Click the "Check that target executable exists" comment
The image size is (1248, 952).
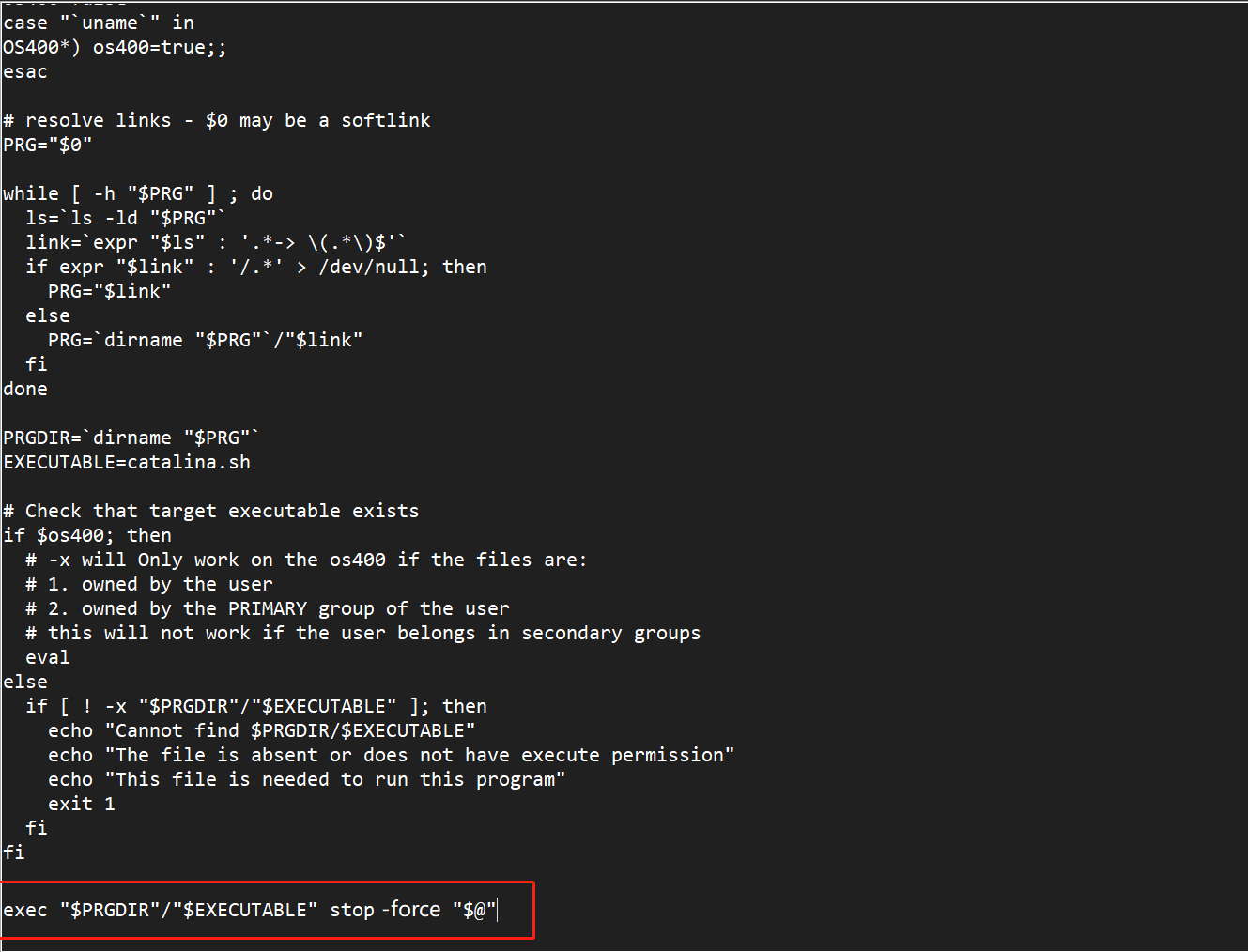211,511
